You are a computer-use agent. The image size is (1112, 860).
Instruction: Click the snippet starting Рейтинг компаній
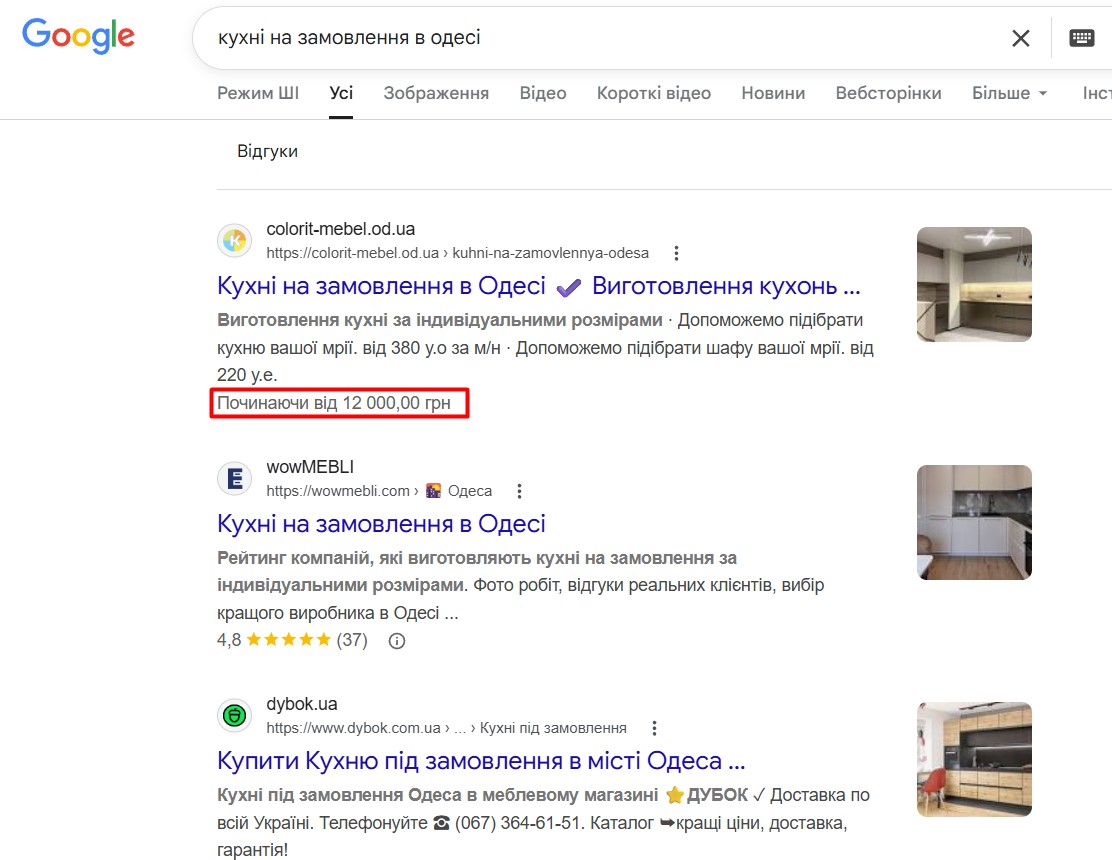pyautogui.click(x=521, y=586)
